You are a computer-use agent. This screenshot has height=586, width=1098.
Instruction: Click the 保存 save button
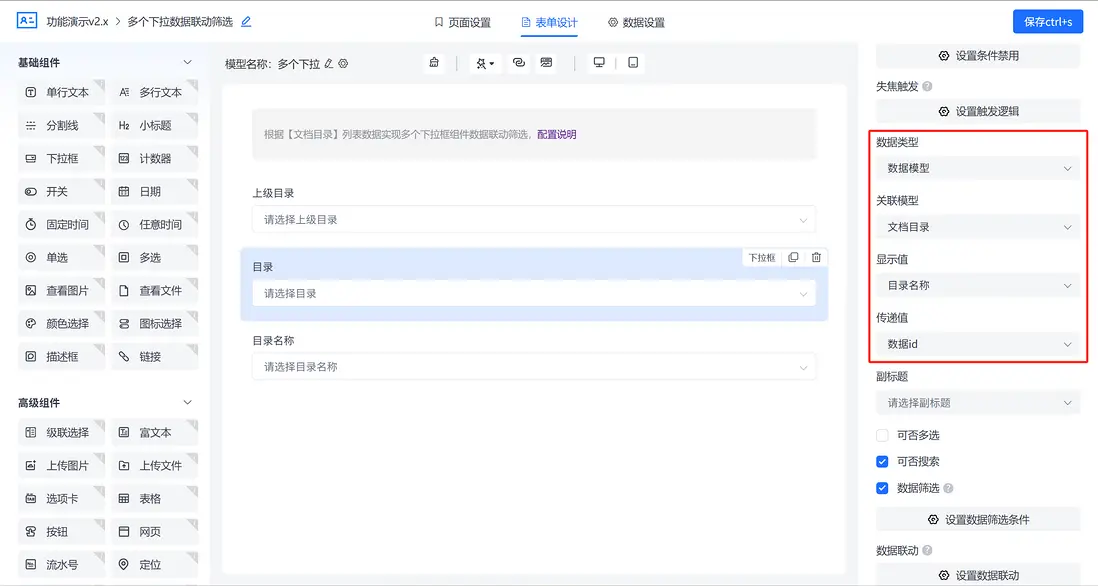[1047, 20]
